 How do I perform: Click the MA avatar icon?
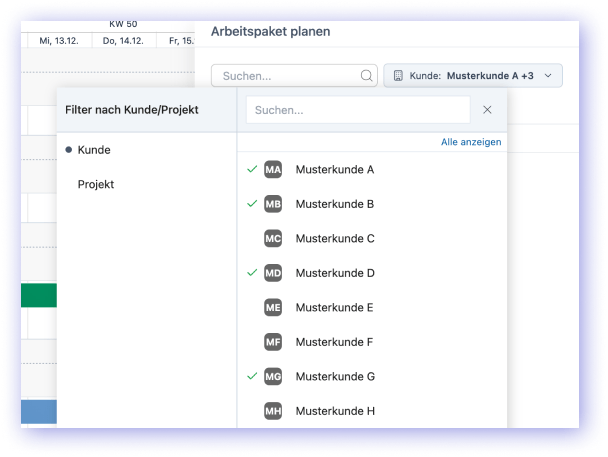[273, 170]
